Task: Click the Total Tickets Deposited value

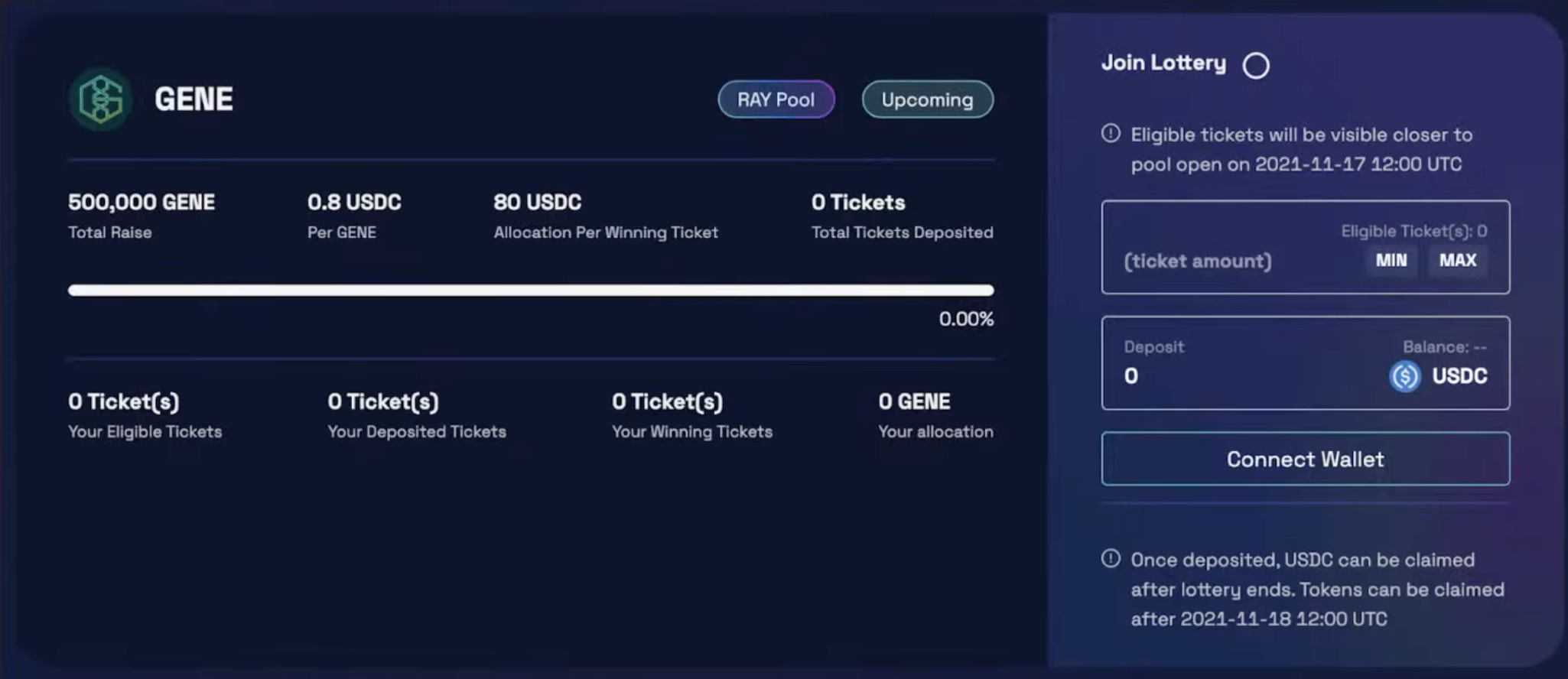Action: tap(858, 202)
